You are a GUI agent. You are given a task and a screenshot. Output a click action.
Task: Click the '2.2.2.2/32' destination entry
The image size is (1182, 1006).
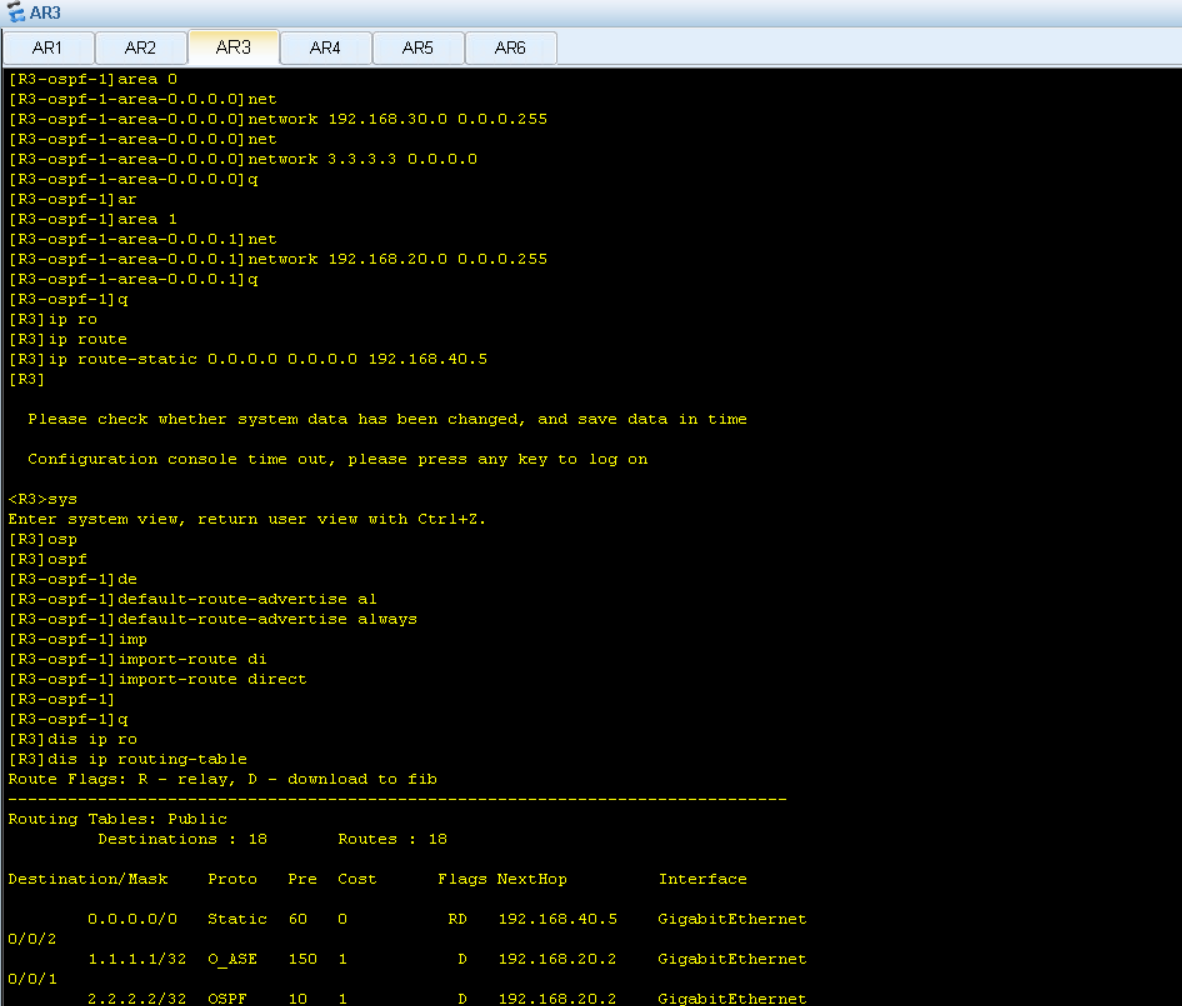tap(137, 998)
